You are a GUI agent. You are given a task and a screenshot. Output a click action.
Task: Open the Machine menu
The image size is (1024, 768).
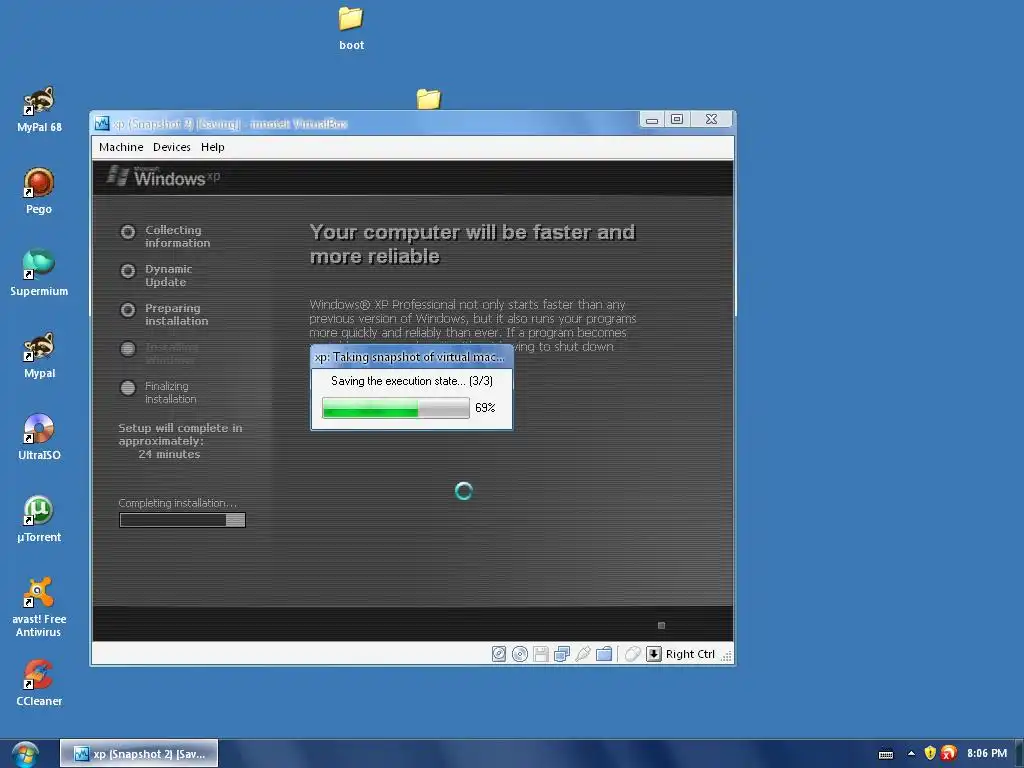[121, 147]
